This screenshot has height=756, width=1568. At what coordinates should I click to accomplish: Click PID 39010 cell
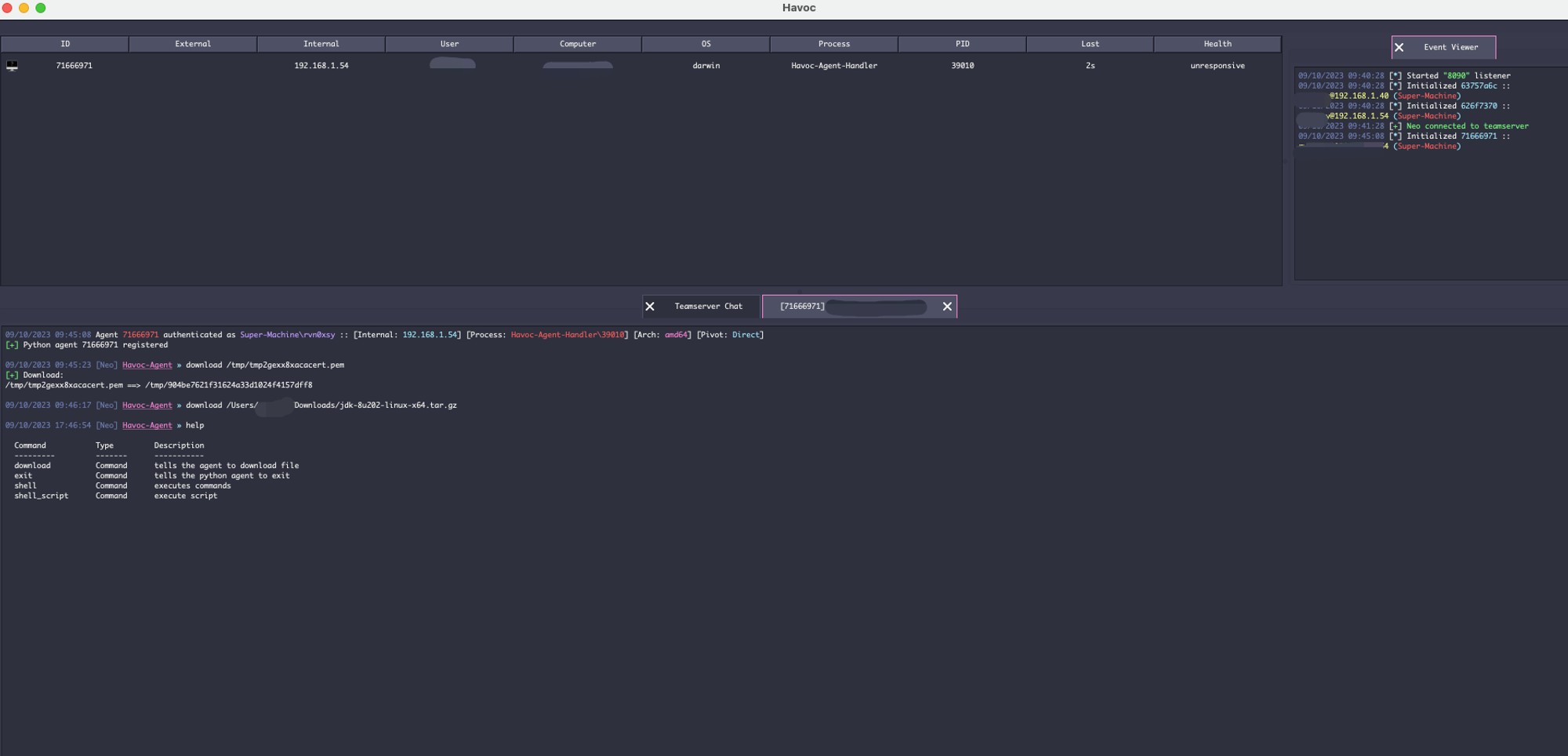coord(963,66)
